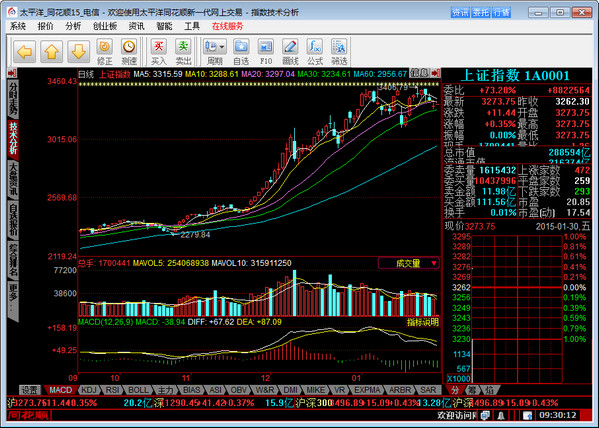Open the 自选 favorites icon

[x=241, y=51]
